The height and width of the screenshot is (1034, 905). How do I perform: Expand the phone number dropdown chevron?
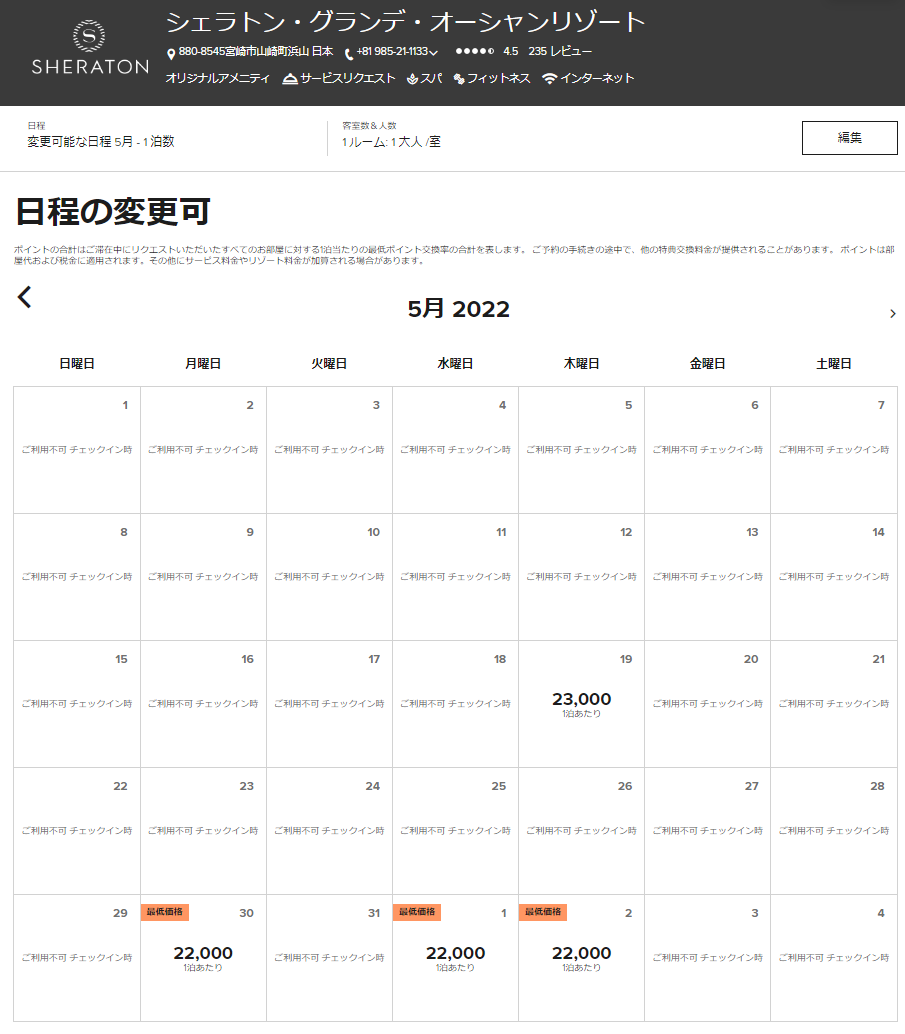[434, 53]
